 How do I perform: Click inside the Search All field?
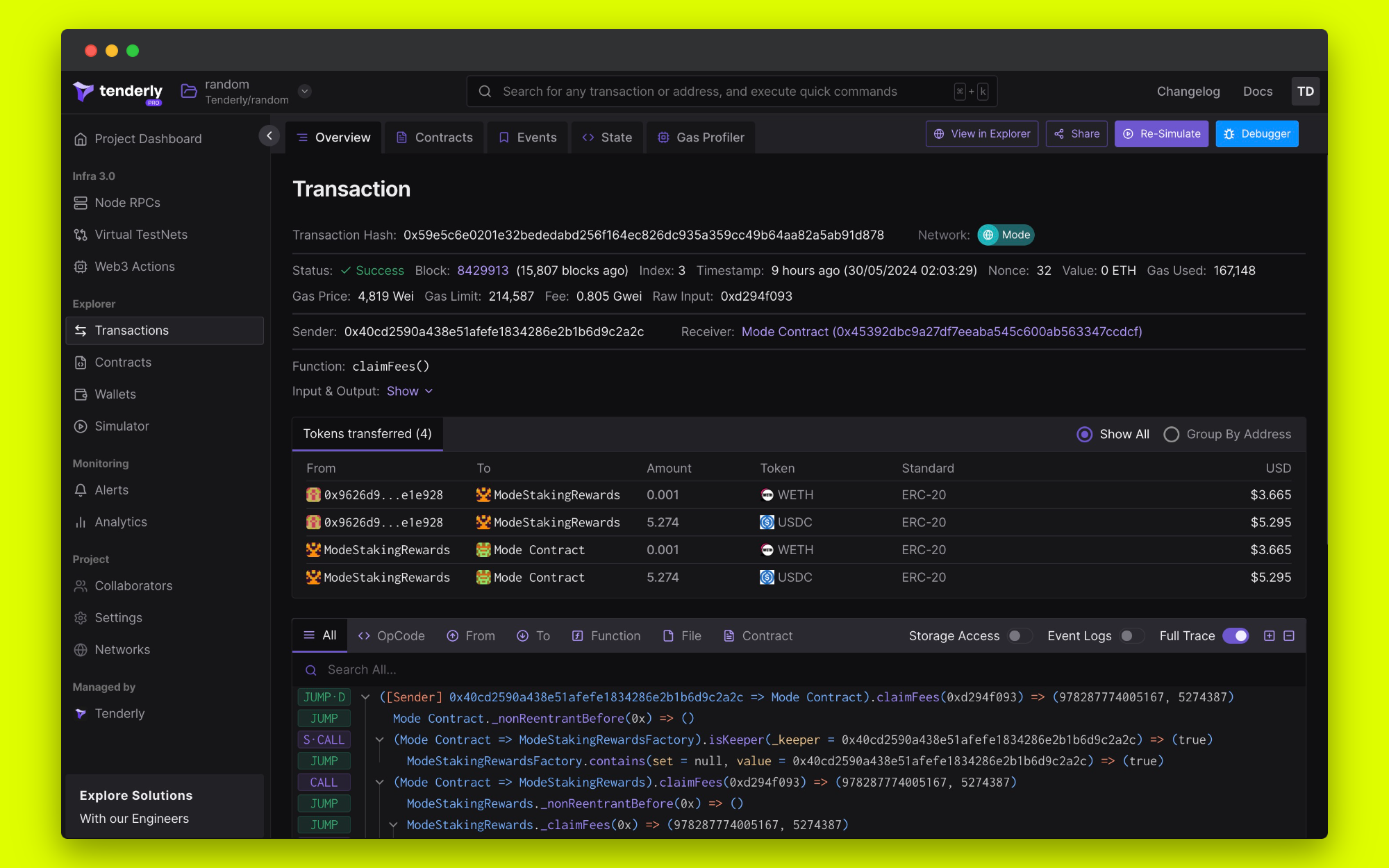click(486, 669)
